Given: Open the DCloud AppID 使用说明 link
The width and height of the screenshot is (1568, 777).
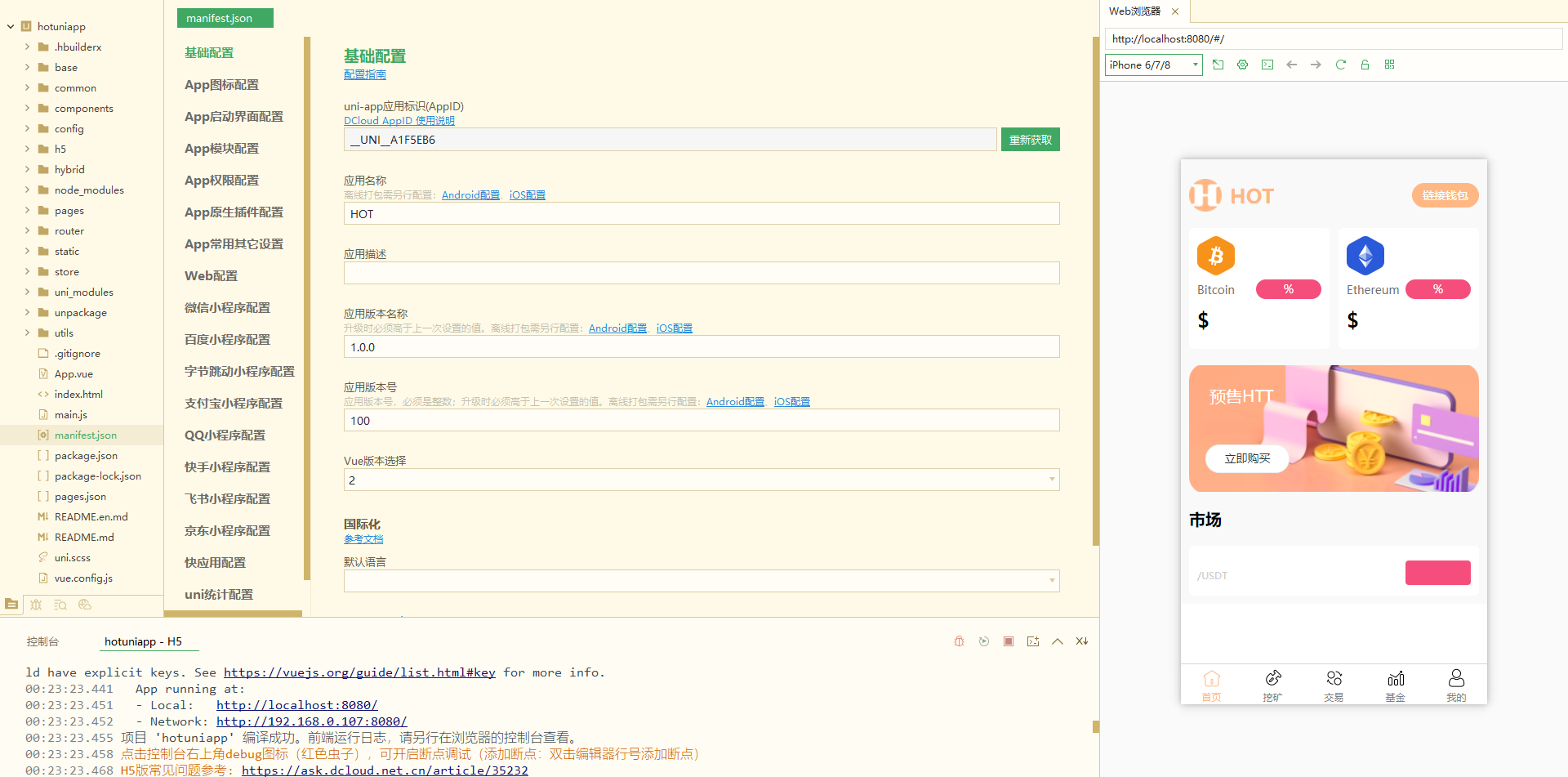Looking at the screenshot, I should click(x=399, y=120).
